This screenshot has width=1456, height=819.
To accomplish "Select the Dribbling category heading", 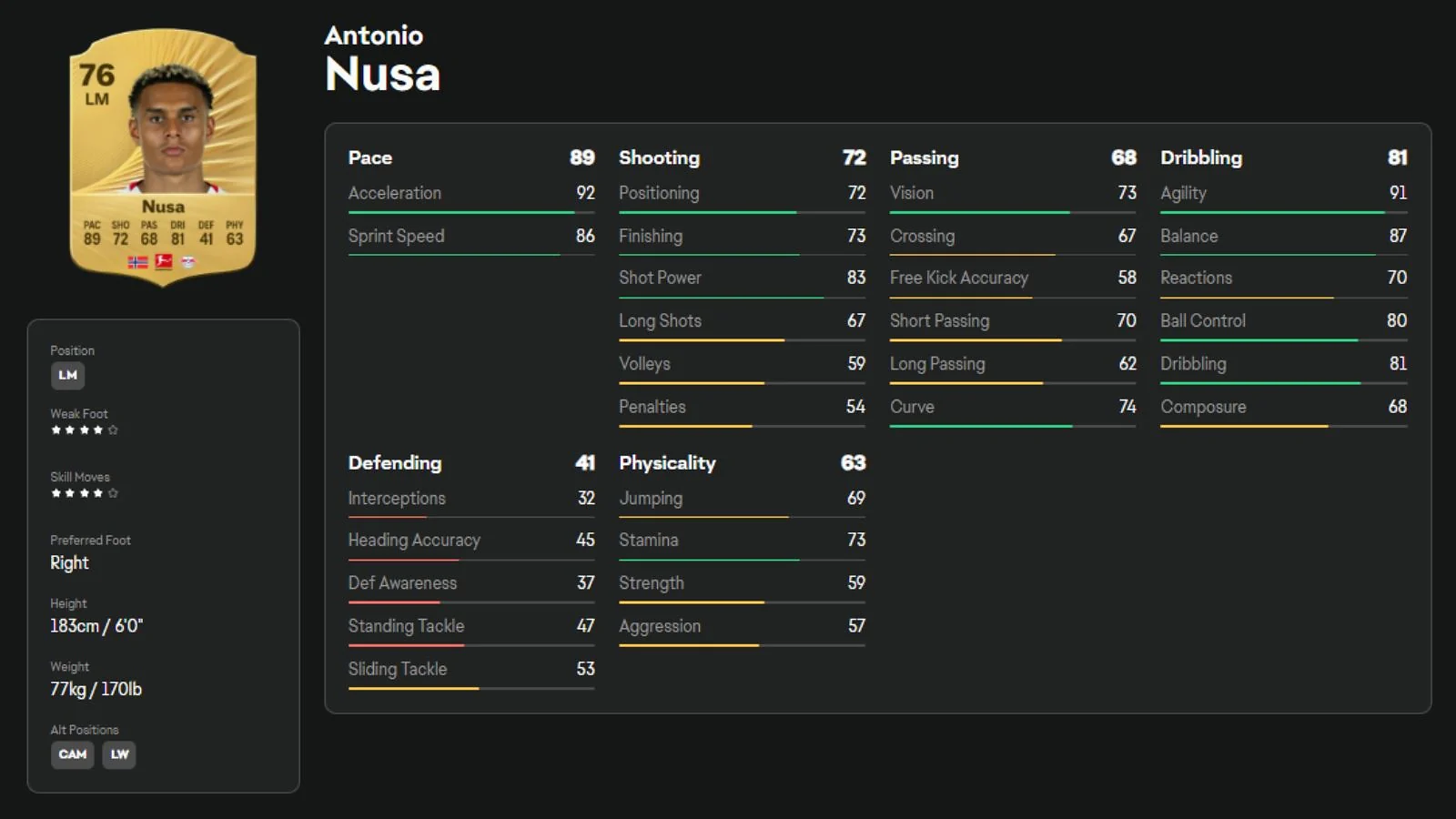I will (x=1201, y=157).
